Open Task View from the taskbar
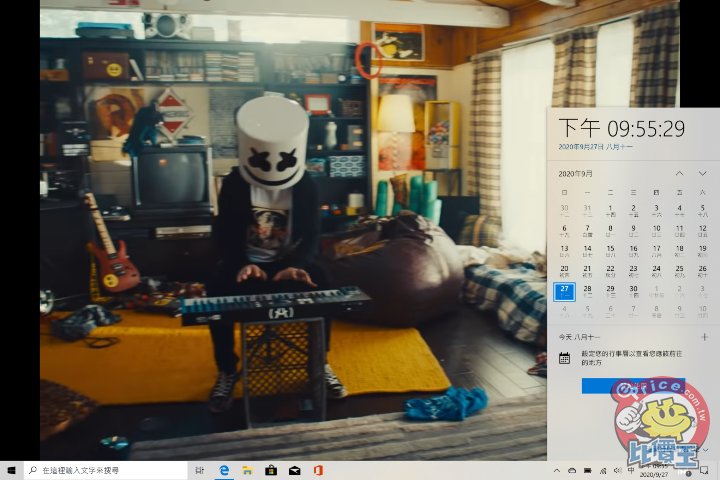This screenshot has height=480, width=720. click(199, 470)
